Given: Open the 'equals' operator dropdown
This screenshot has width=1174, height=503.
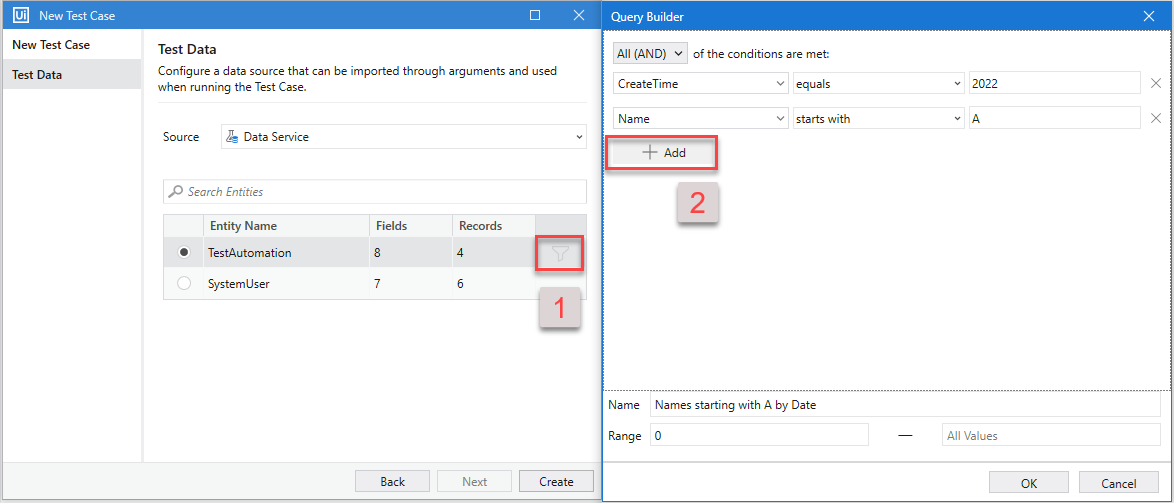Looking at the screenshot, I should point(877,84).
